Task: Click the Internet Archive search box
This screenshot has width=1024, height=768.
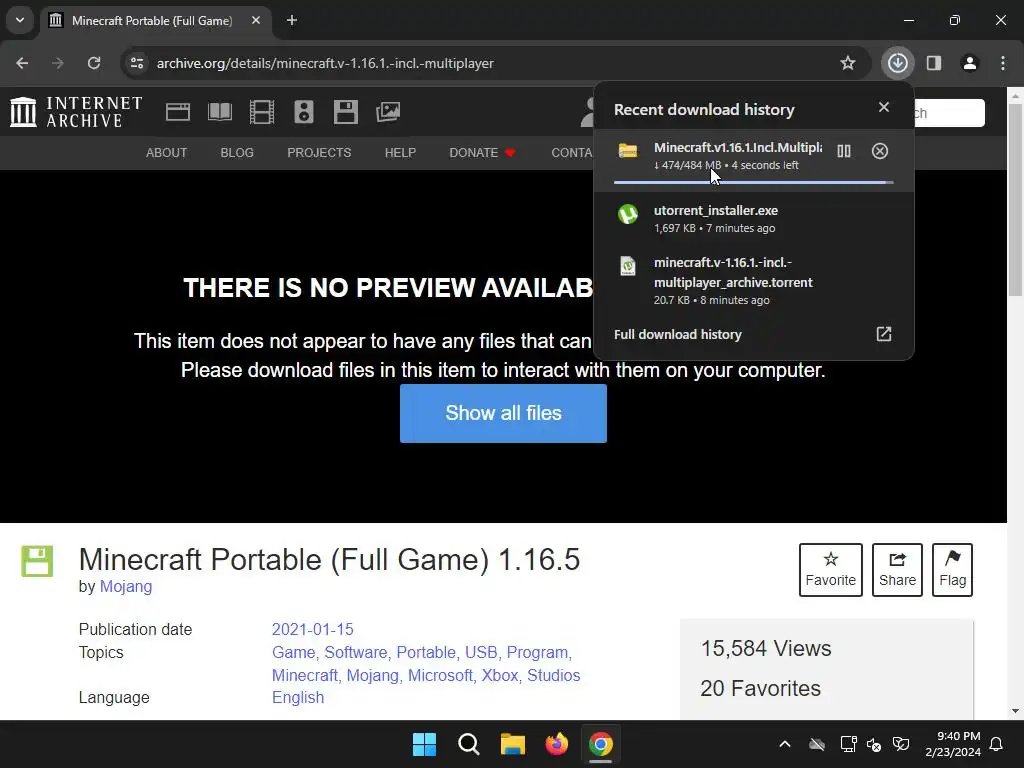Action: (x=948, y=113)
